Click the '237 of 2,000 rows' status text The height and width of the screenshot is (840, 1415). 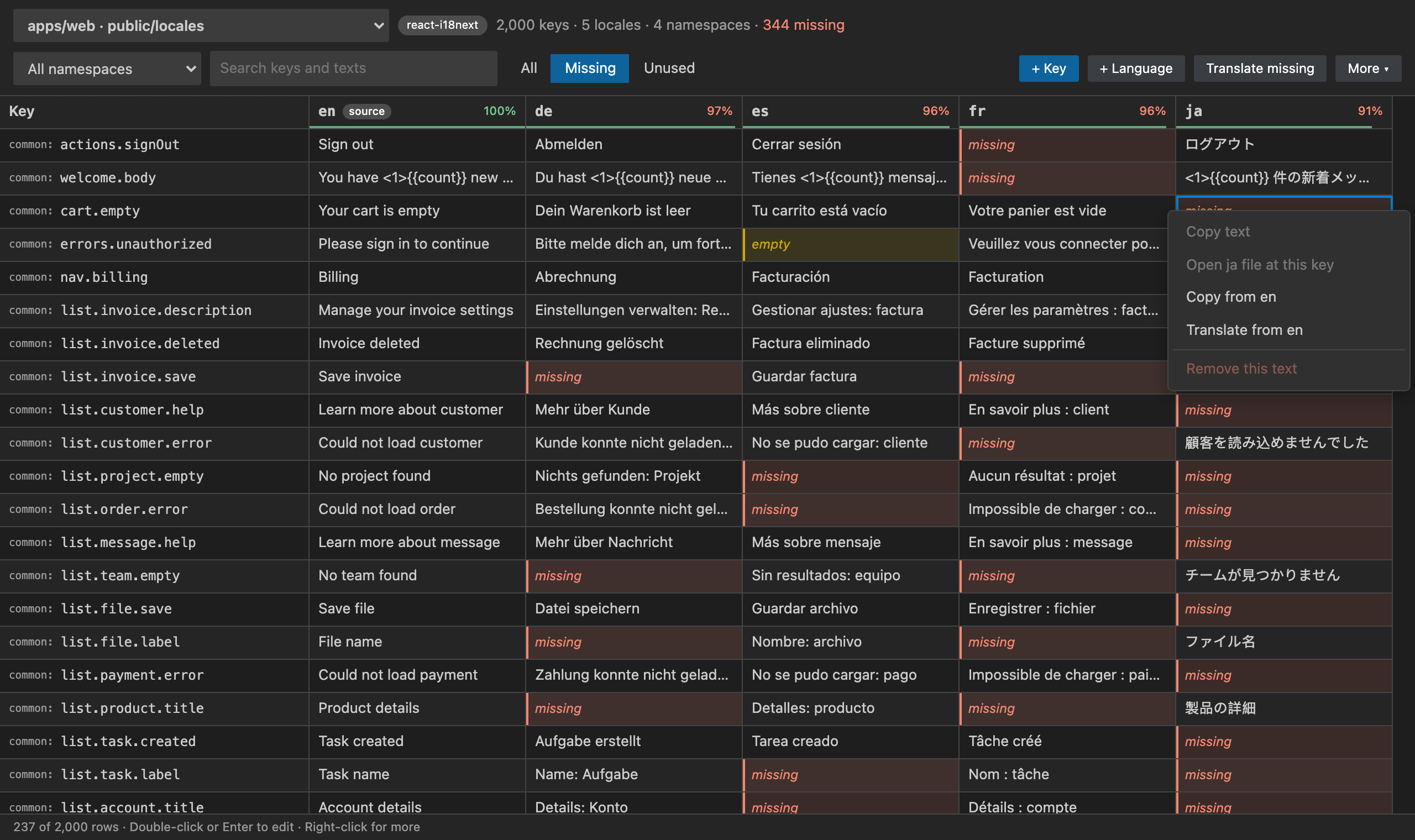point(66,827)
